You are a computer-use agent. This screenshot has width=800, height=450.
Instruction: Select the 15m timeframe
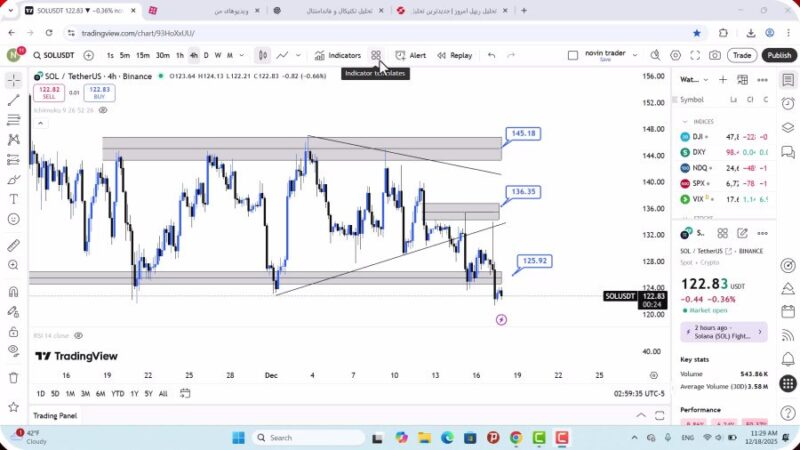point(143,56)
